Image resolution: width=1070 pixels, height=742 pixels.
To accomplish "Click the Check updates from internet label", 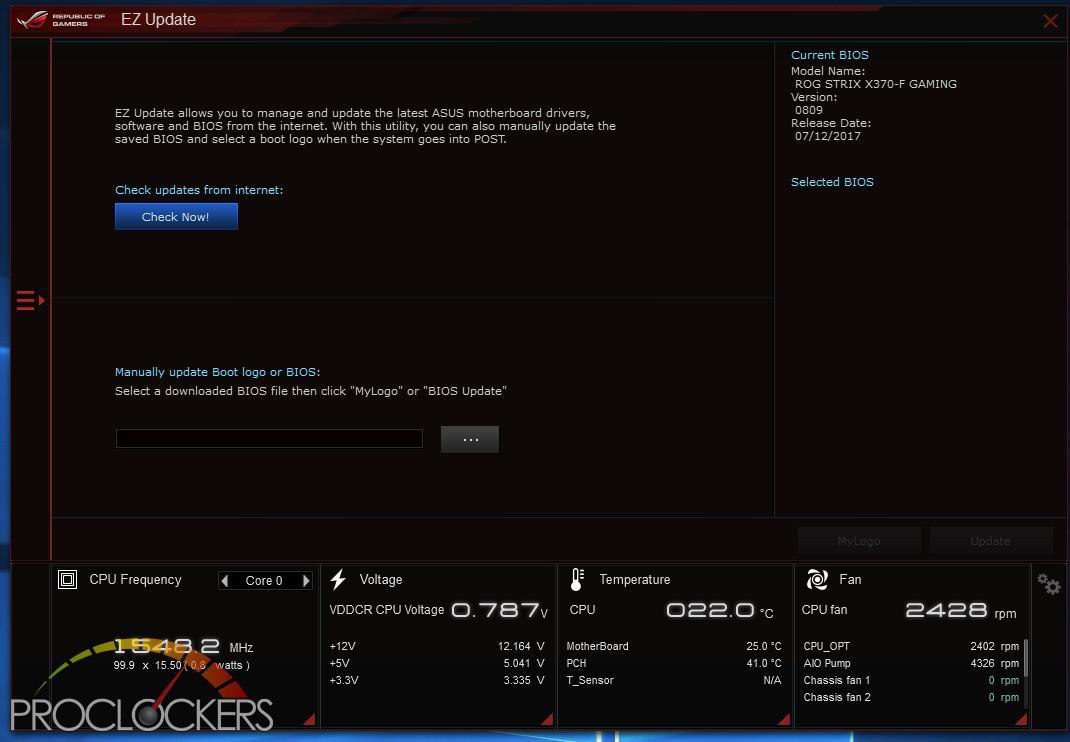I will click(199, 190).
